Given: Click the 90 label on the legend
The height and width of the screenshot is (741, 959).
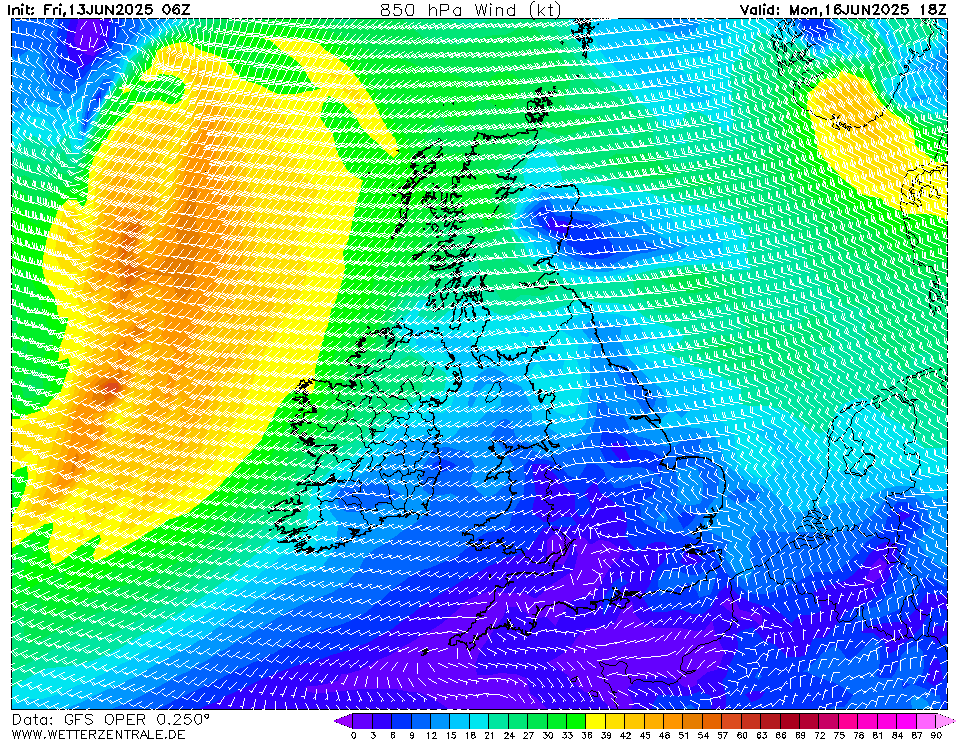Looking at the screenshot, I should [936, 735].
